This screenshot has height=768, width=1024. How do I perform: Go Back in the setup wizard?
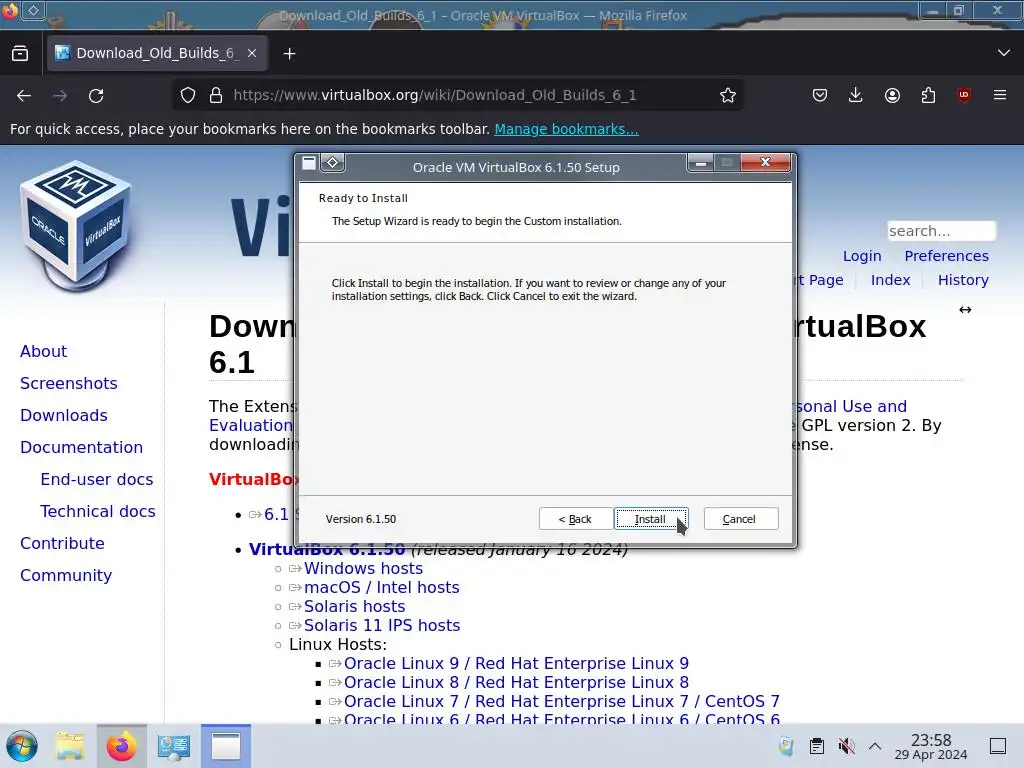575,519
